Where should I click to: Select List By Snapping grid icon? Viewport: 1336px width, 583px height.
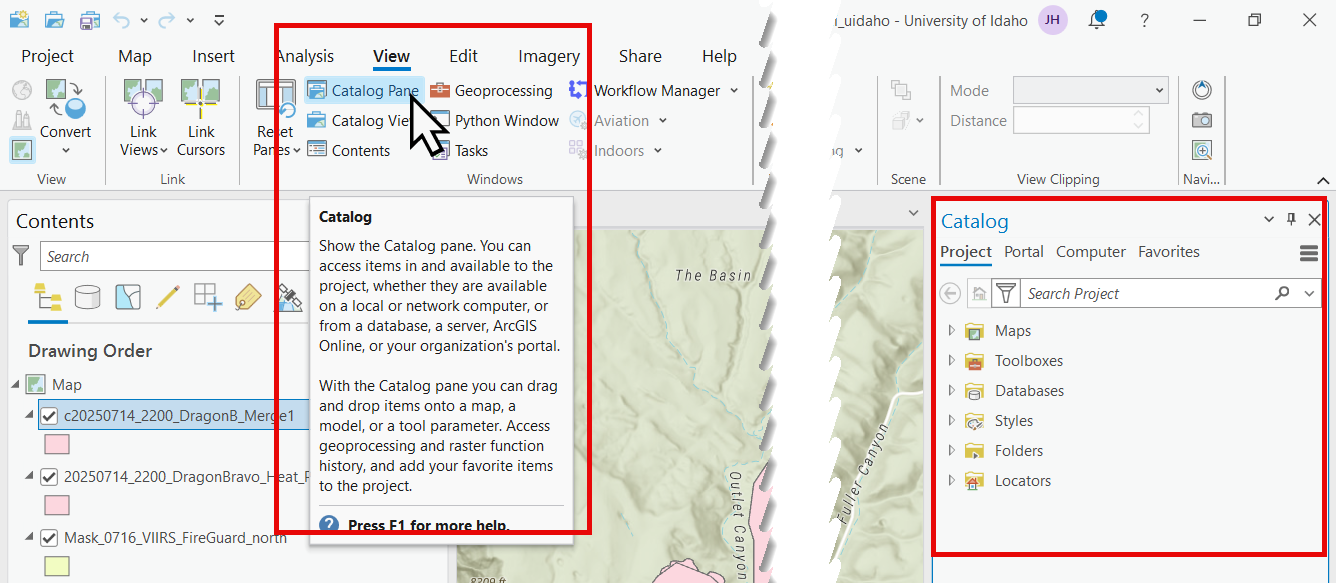click(207, 296)
